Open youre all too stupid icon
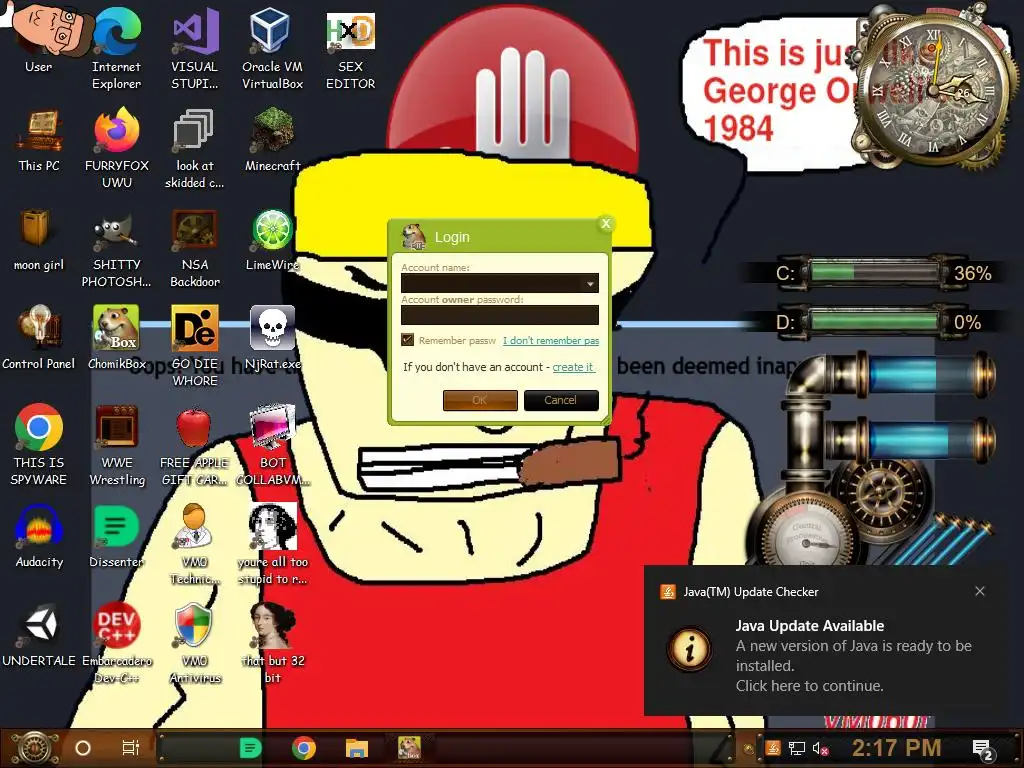This screenshot has width=1024, height=768. click(272, 543)
